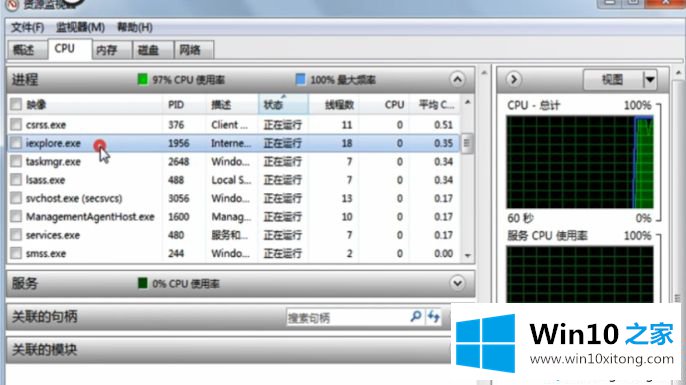
Task: Click PID value 3056
Action: [178, 199]
